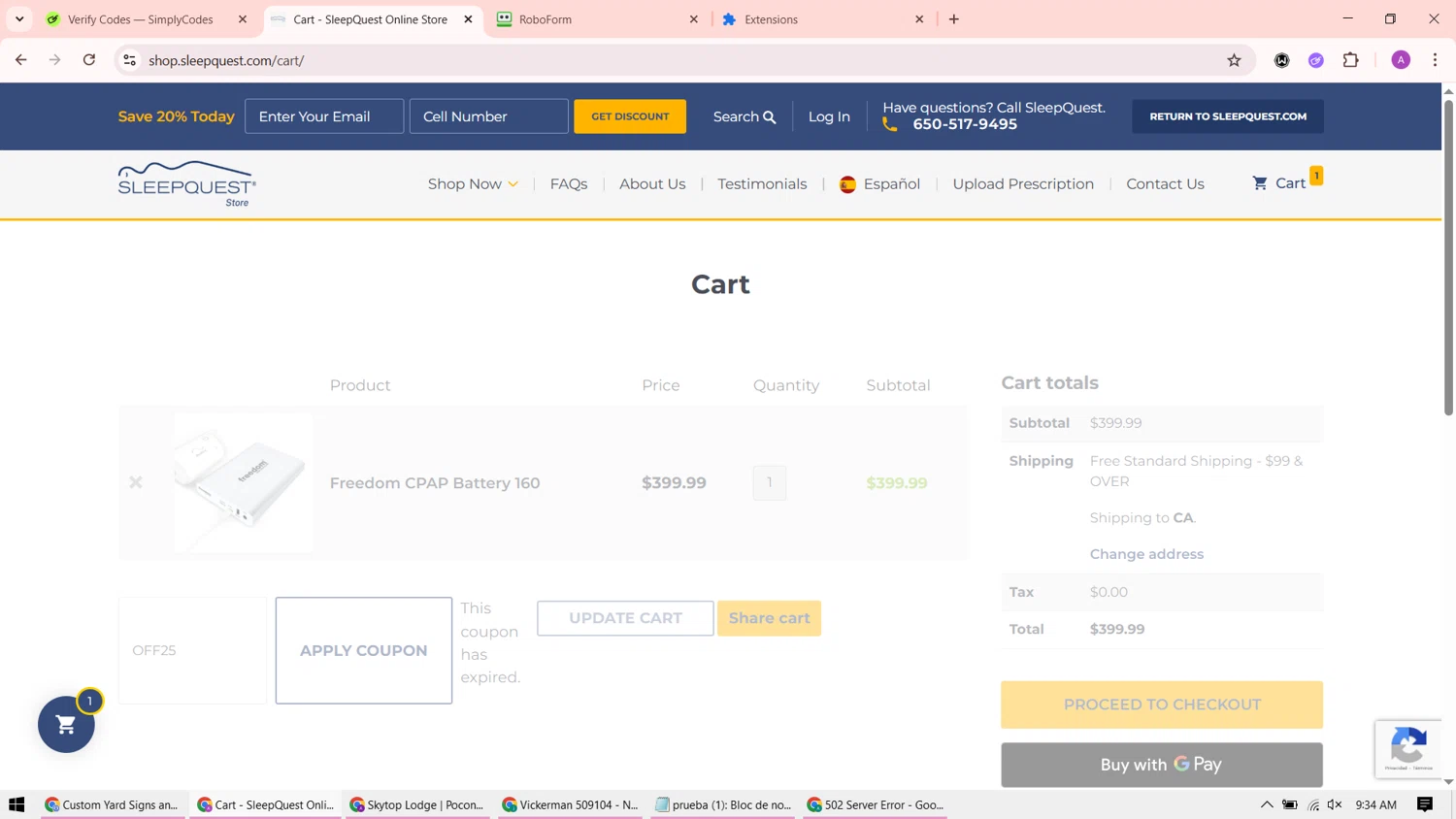Click the APPLY COUPON button
The image size is (1456, 819).
click(x=364, y=650)
